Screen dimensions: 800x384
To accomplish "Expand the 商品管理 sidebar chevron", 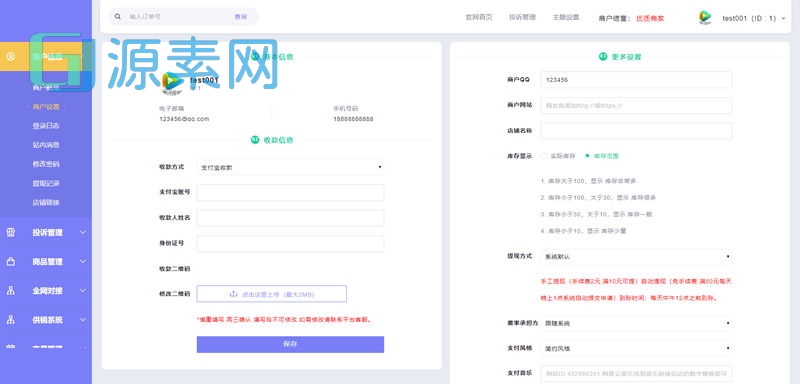I will click(83, 262).
